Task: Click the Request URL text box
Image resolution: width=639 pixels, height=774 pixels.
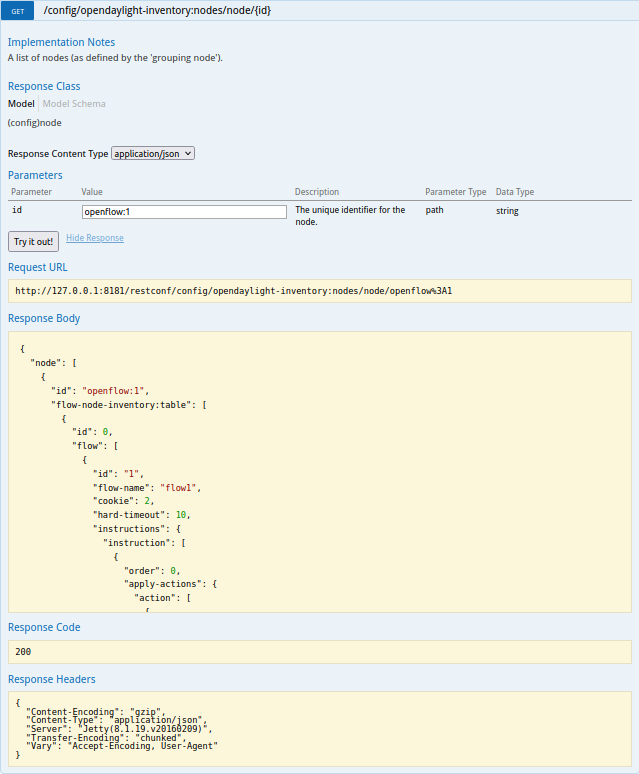Action: click(320, 291)
